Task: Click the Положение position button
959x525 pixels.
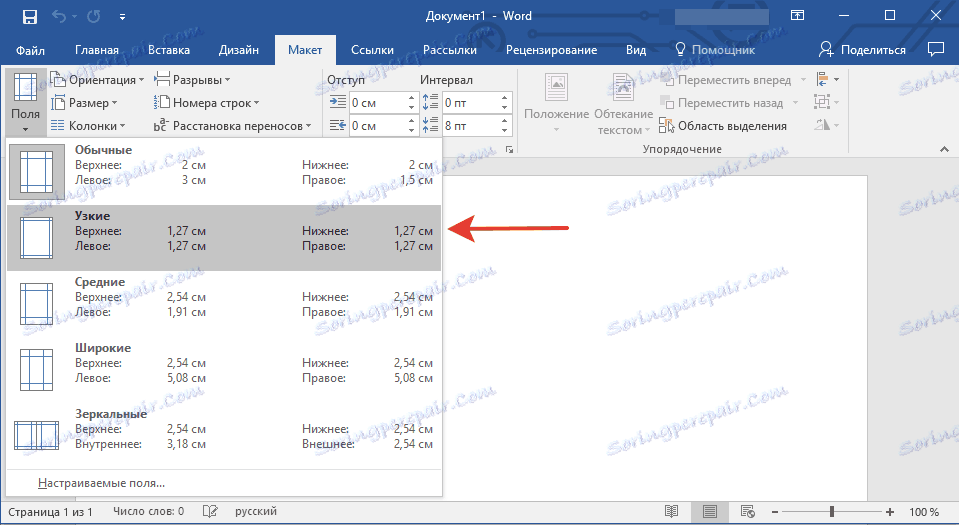Action: [557, 103]
